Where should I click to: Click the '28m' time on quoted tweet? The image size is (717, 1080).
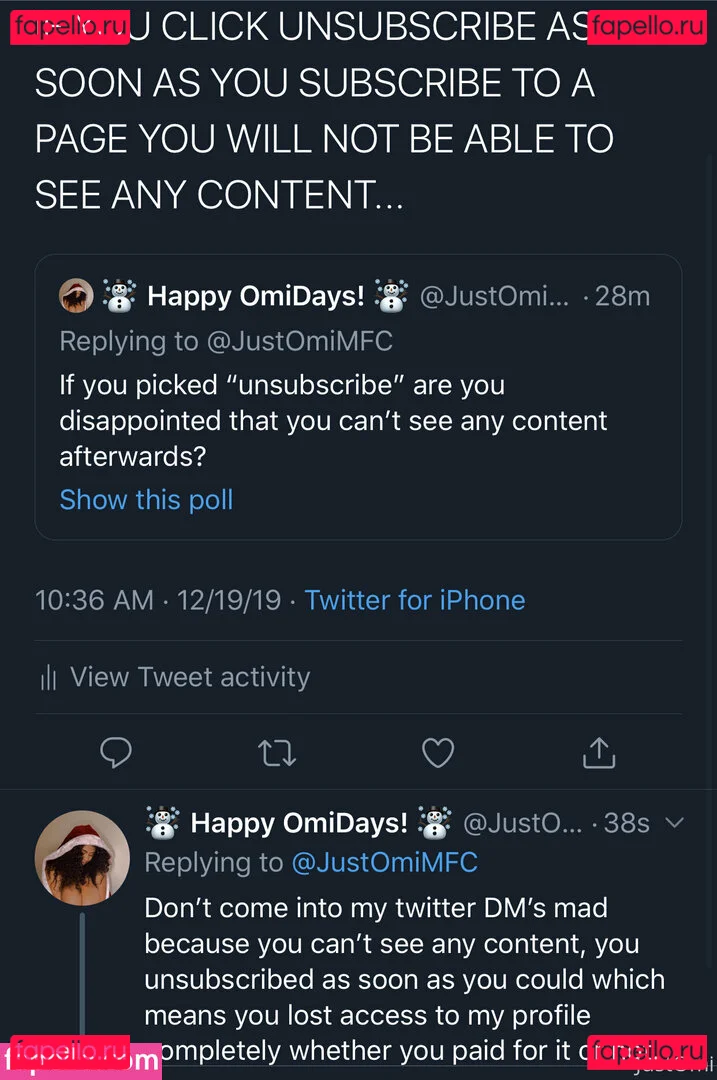(622, 296)
